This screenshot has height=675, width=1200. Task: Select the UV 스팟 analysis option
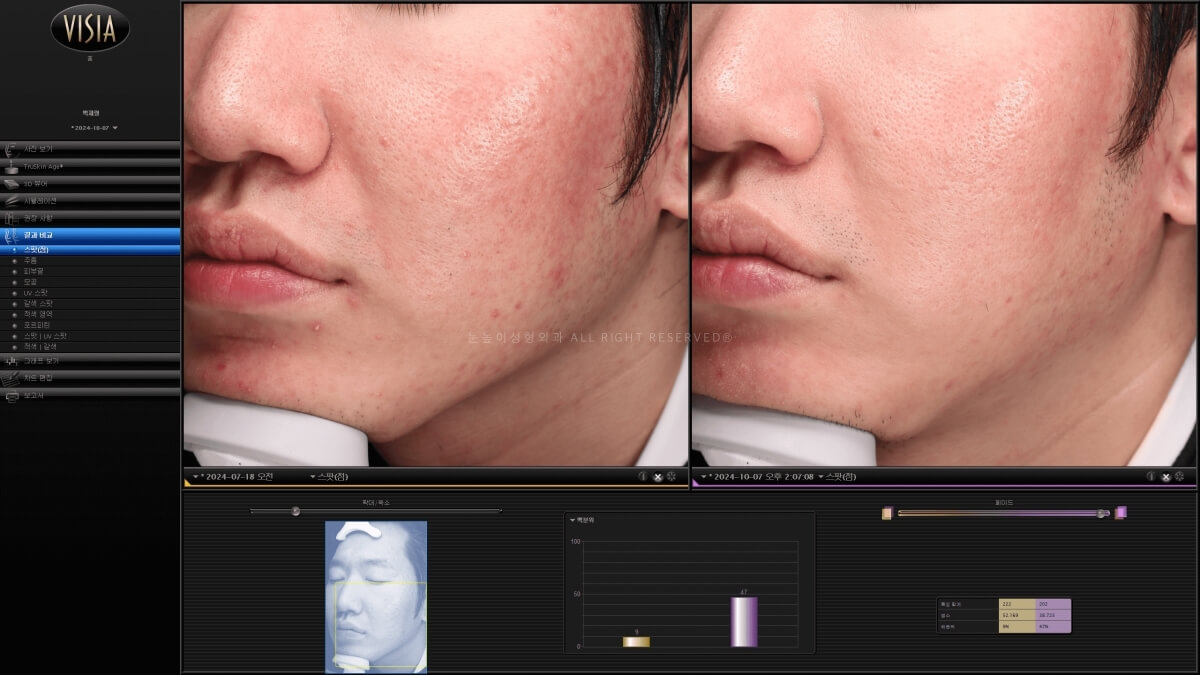point(90,292)
